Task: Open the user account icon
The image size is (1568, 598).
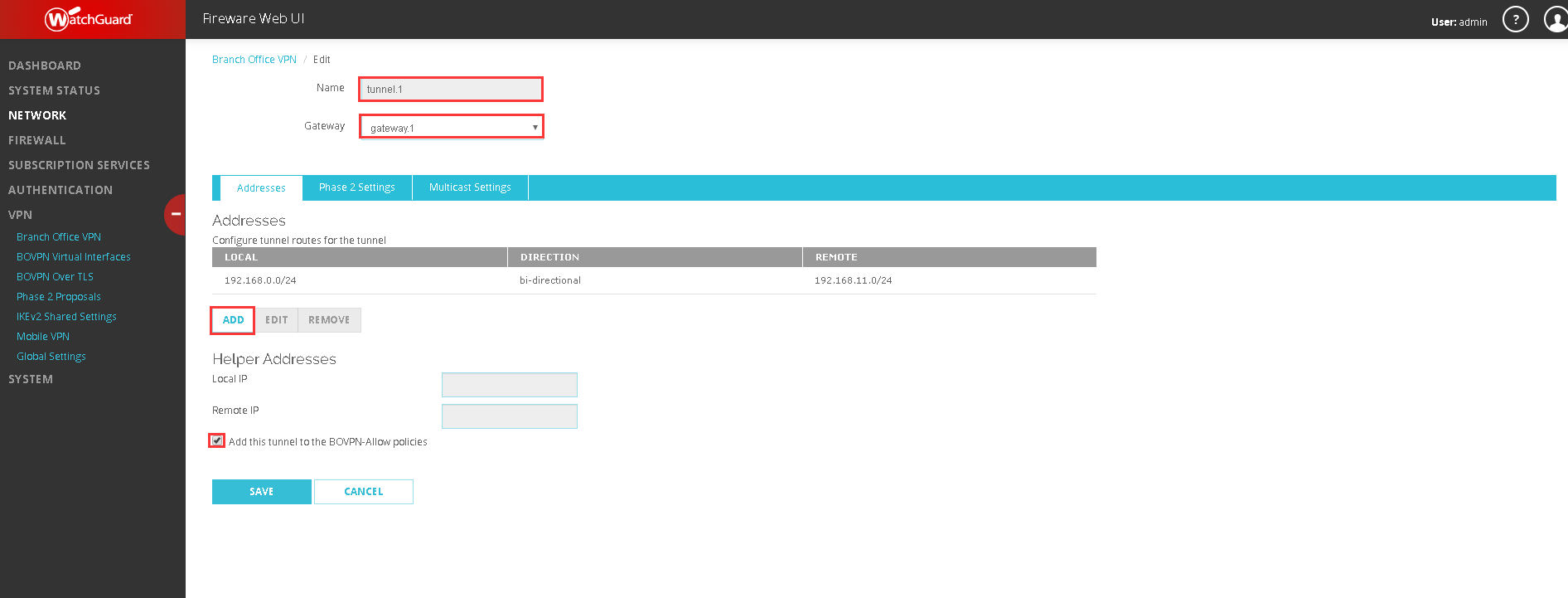Action: (1556, 19)
